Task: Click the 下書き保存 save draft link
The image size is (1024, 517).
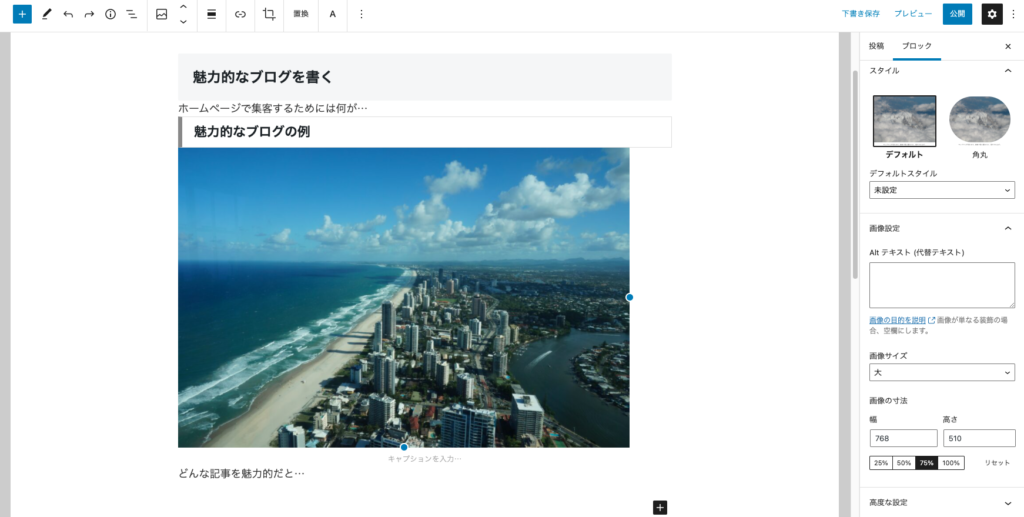Action: coord(860,14)
